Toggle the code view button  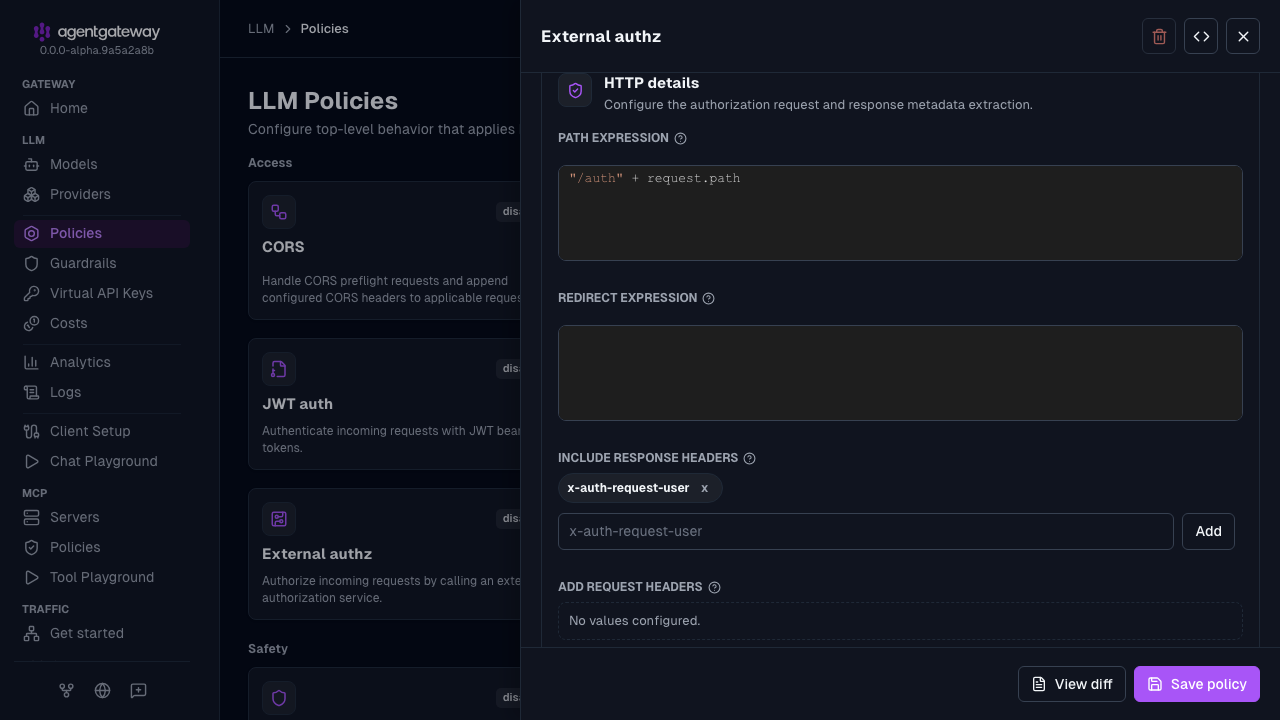(1201, 36)
